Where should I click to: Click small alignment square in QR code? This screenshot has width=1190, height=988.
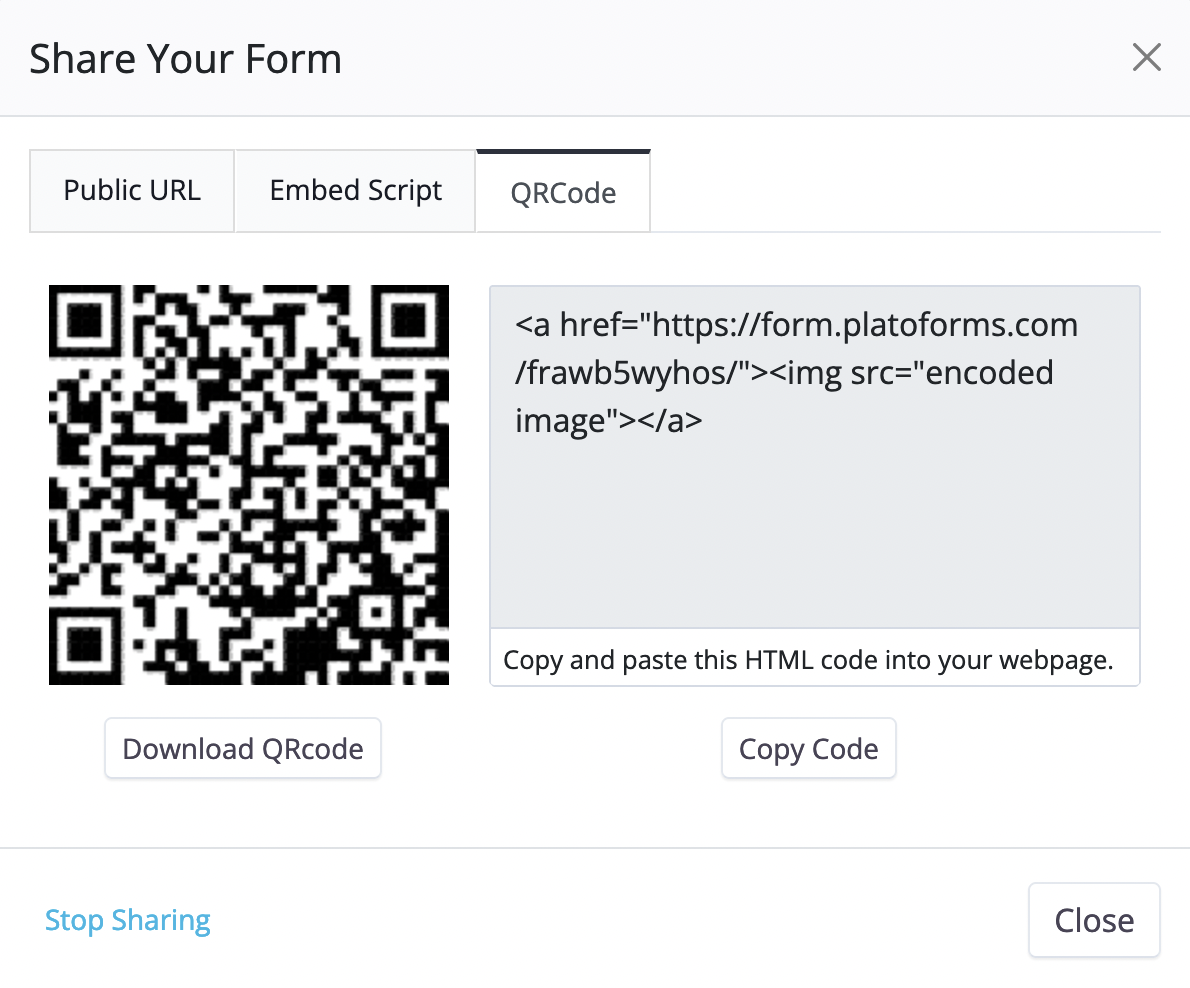376,611
